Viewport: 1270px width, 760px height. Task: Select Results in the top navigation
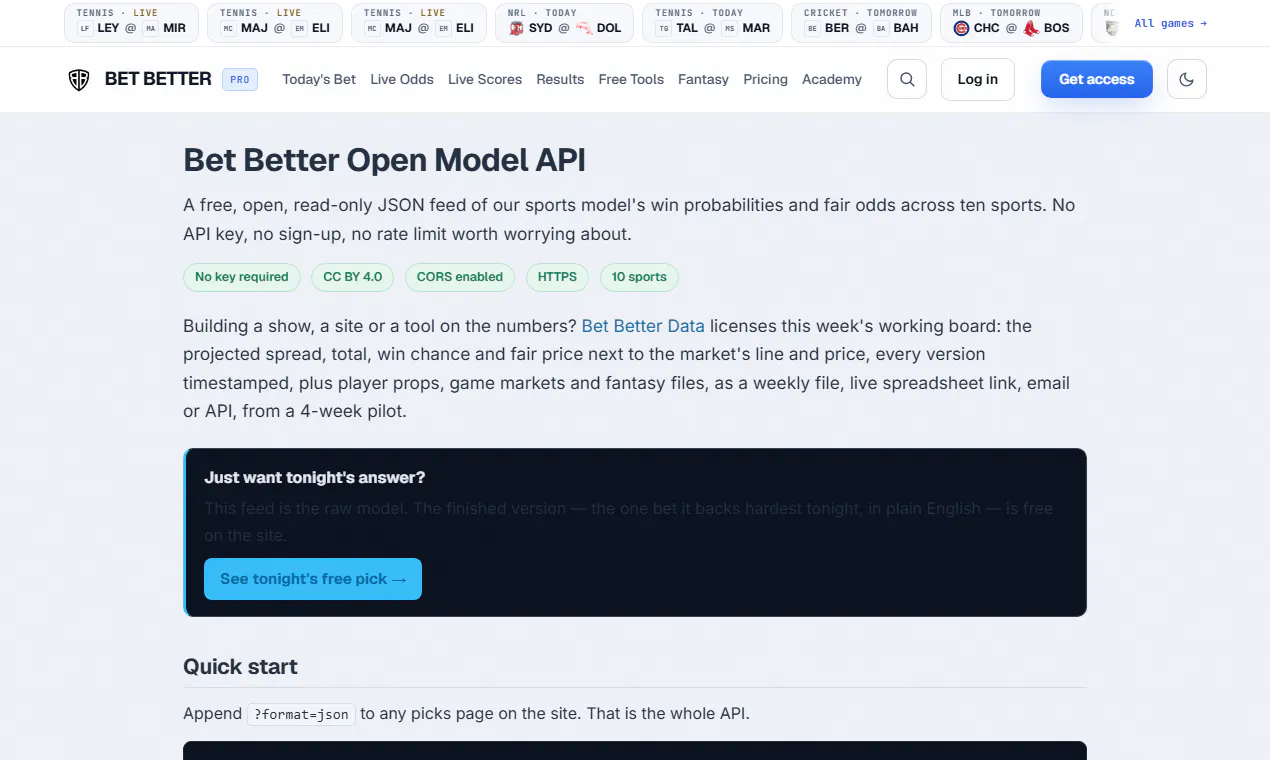tap(560, 79)
